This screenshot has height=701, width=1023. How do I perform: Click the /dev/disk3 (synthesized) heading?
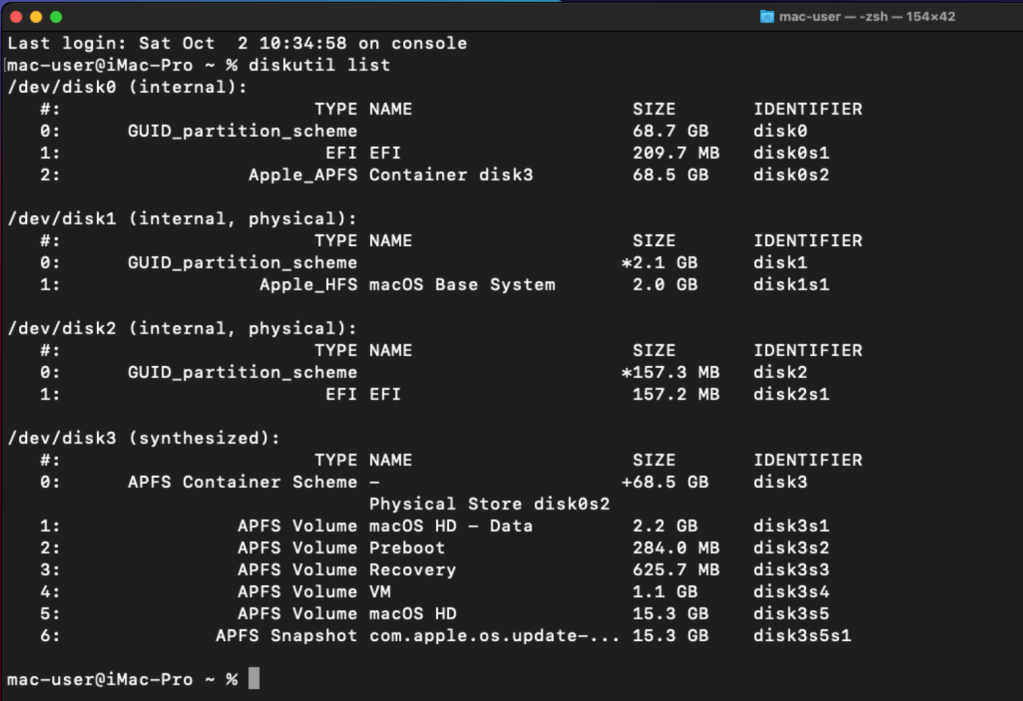click(x=143, y=438)
